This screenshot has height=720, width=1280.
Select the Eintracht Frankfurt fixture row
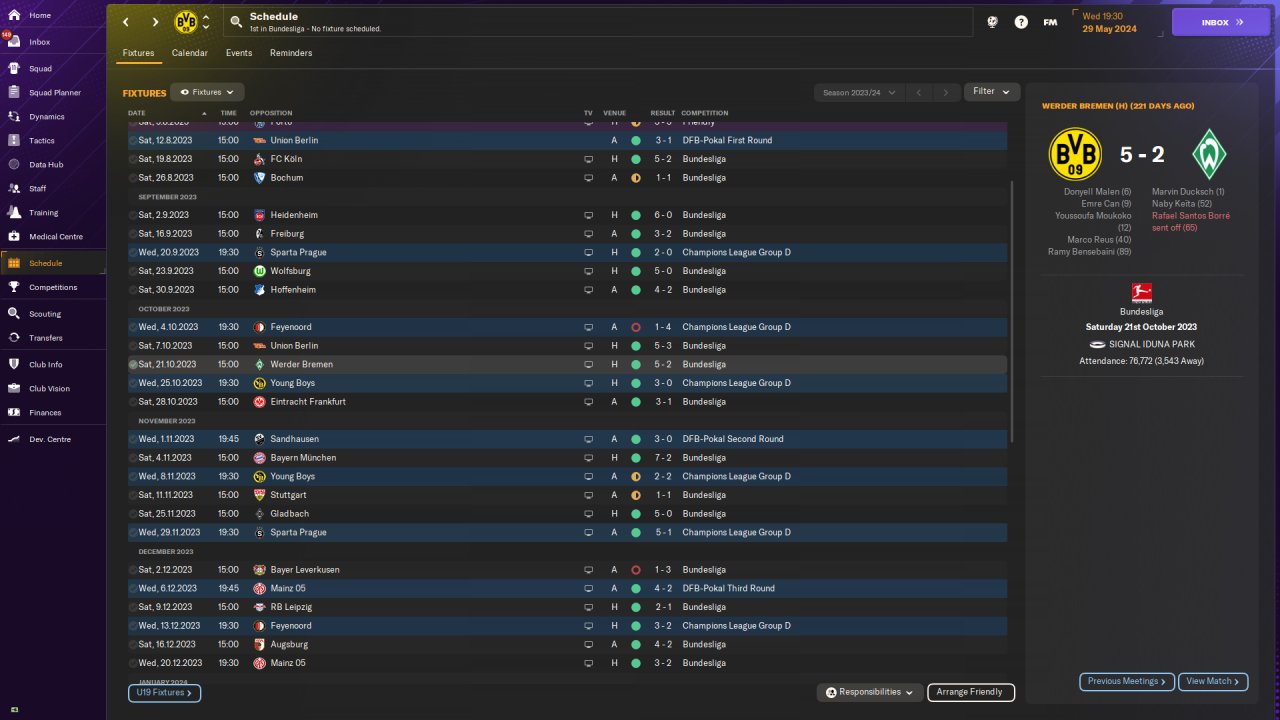pyautogui.click(x=567, y=402)
